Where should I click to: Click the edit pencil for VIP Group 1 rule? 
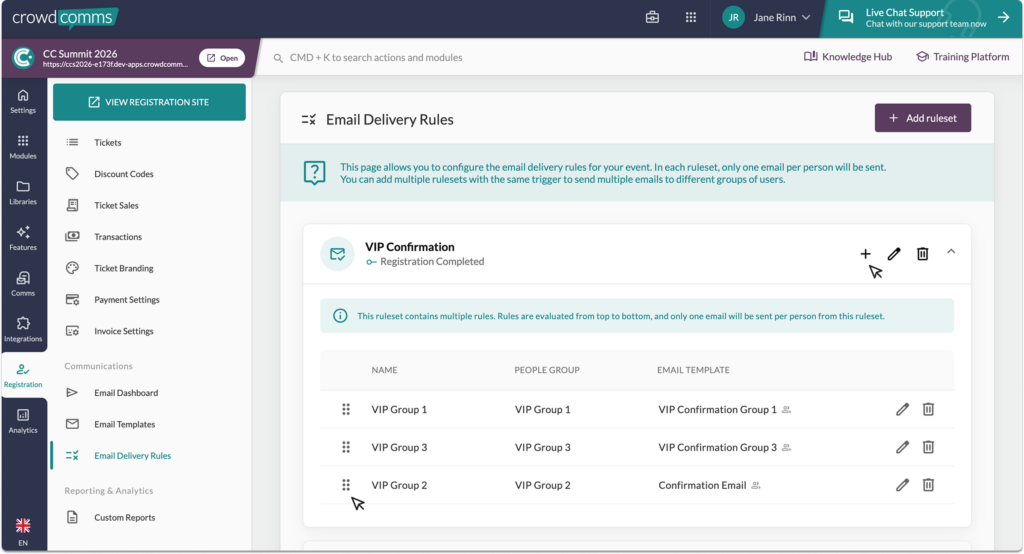click(x=902, y=409)
